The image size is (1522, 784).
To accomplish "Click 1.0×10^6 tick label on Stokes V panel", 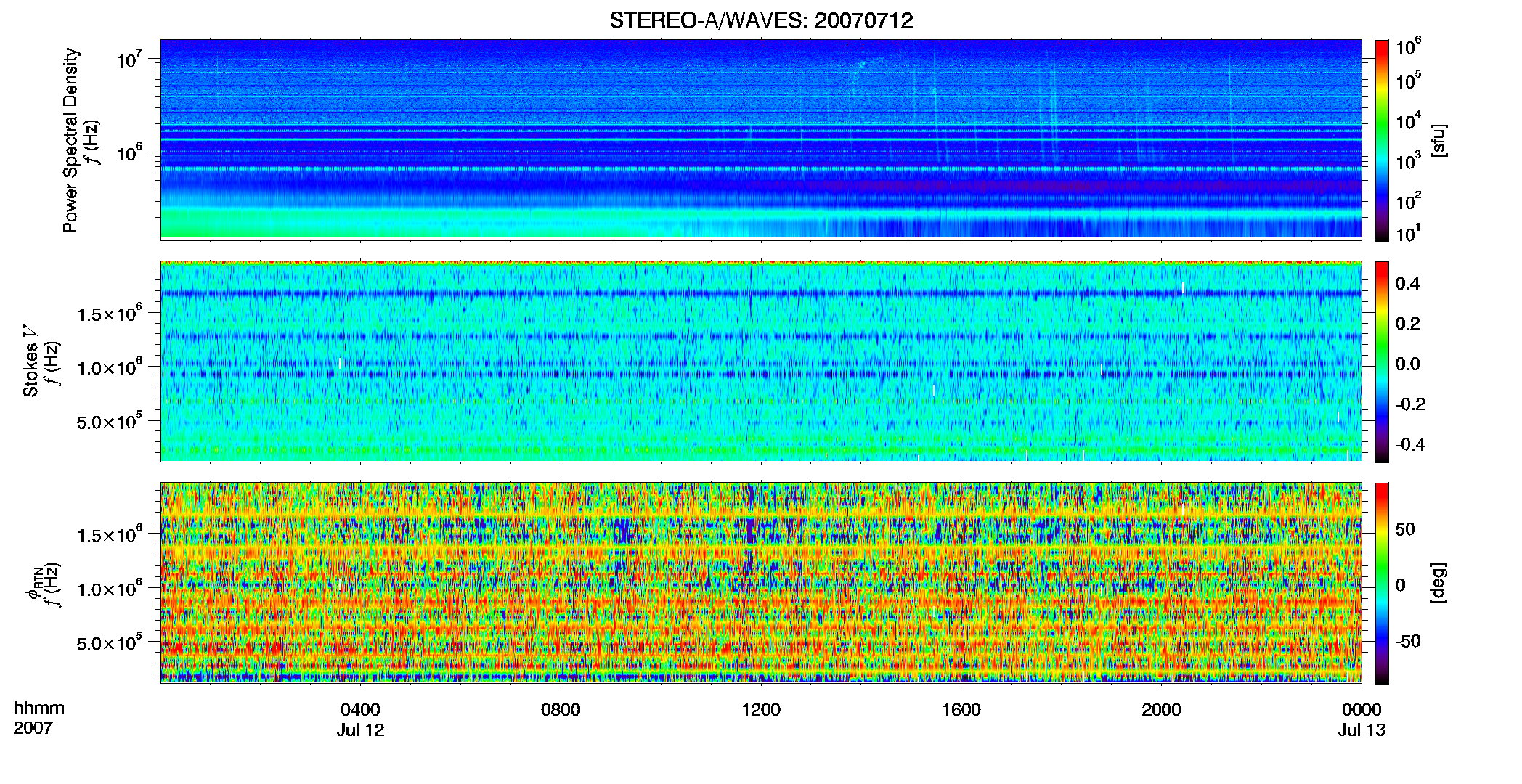I will pos(110,367).
